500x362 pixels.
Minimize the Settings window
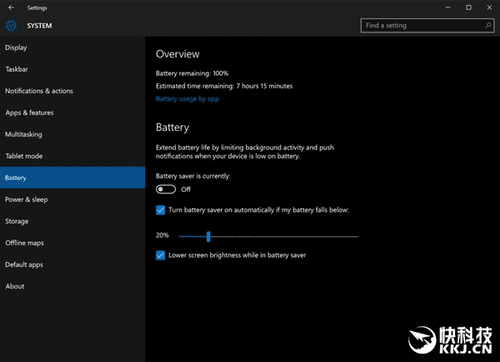click(x=448, y=8)
